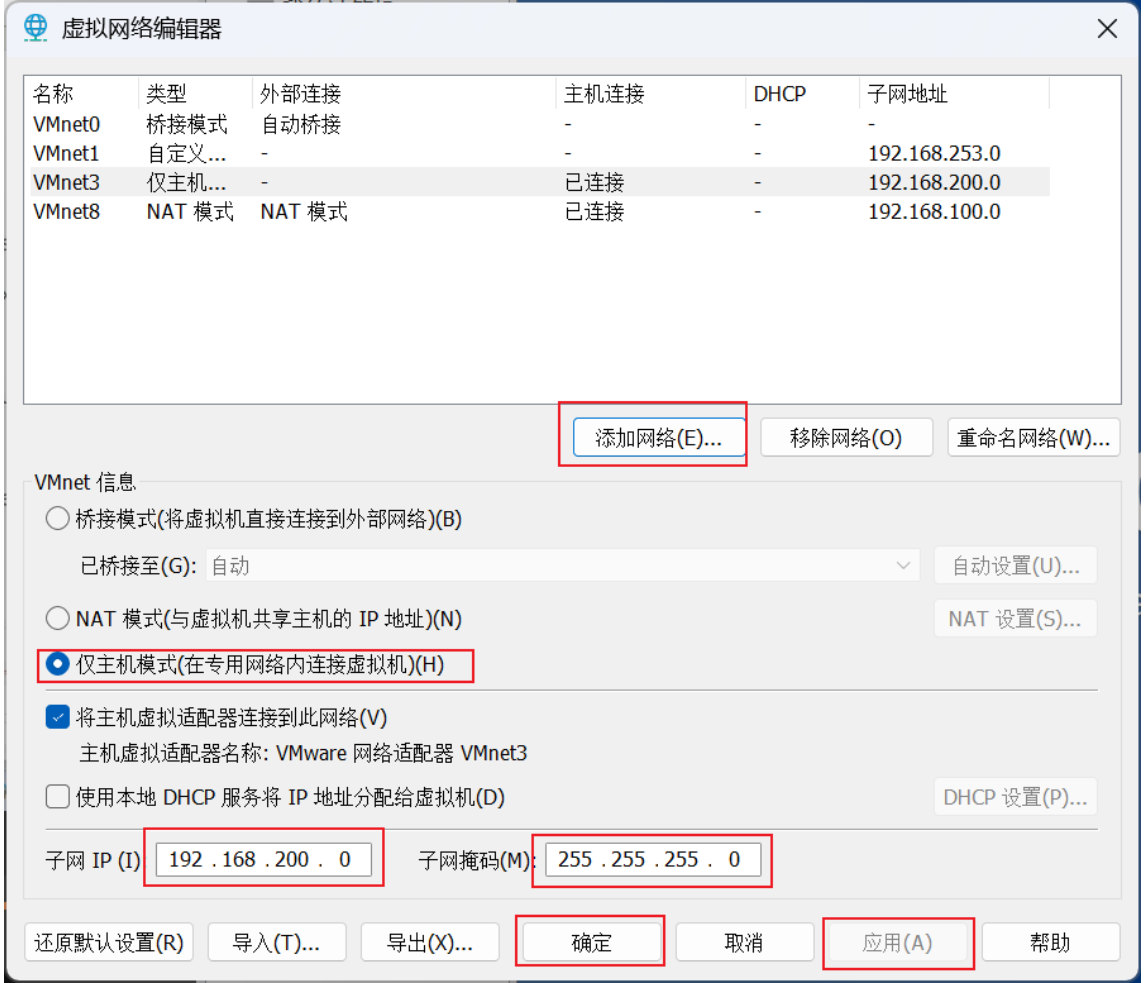Click the 子网掩码 input field
The width and height of the screenshot is (1146, 983).
[x=653, y=859]
